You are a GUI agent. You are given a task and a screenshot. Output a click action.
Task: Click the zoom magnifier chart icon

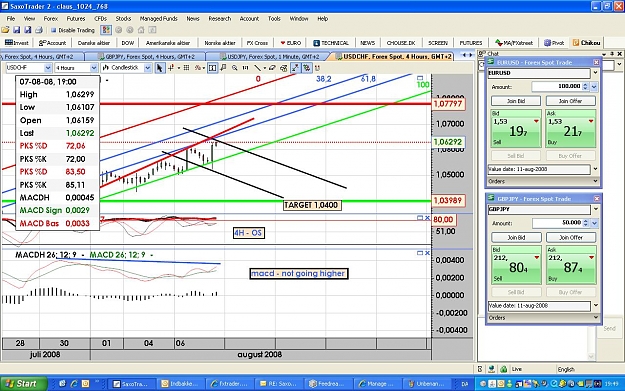234,68
